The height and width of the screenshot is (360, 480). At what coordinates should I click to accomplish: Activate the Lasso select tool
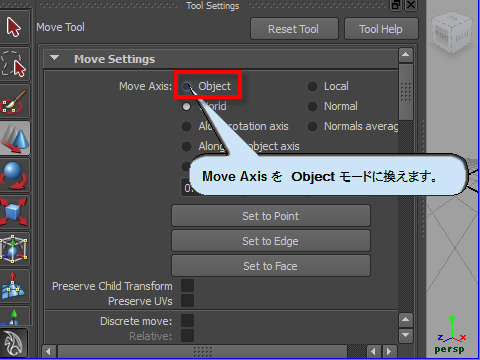[x=14, y=64]
